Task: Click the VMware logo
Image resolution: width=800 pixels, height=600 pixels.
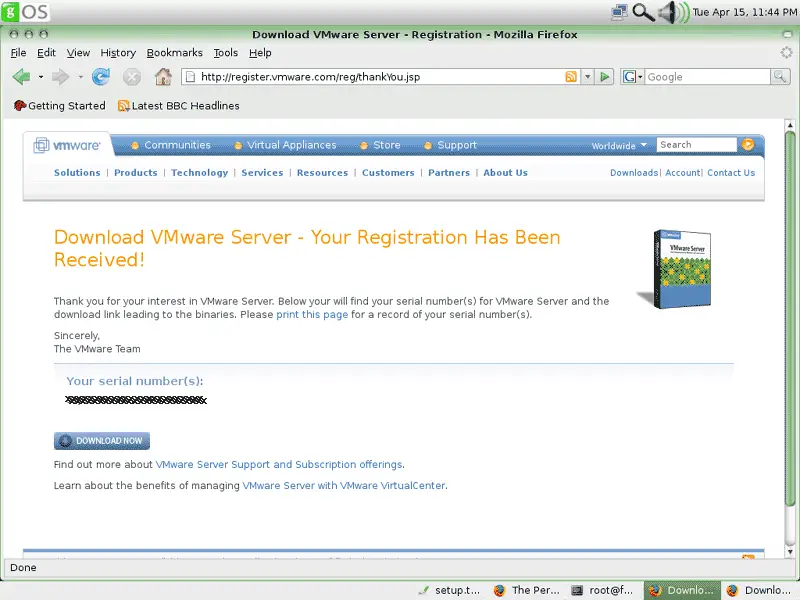Action: tap(67, 145)
